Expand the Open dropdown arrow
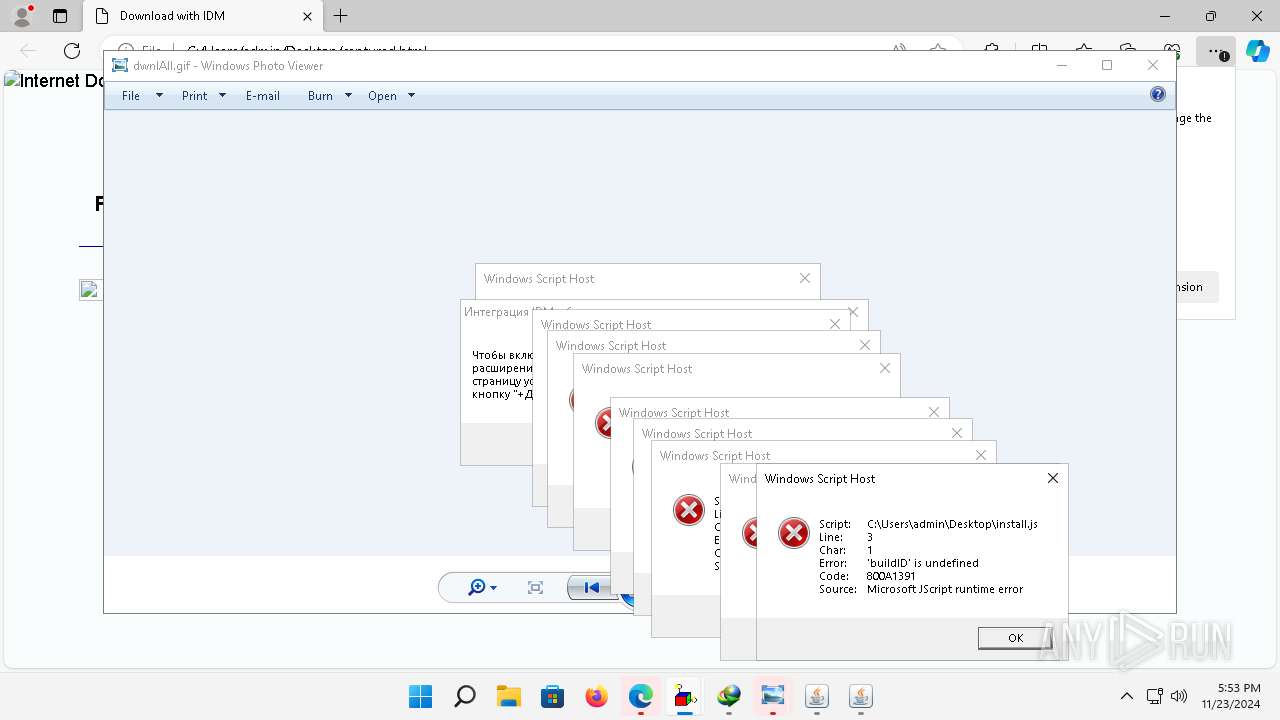This screenshot has width=1280, height=720. tap(411, 96)
